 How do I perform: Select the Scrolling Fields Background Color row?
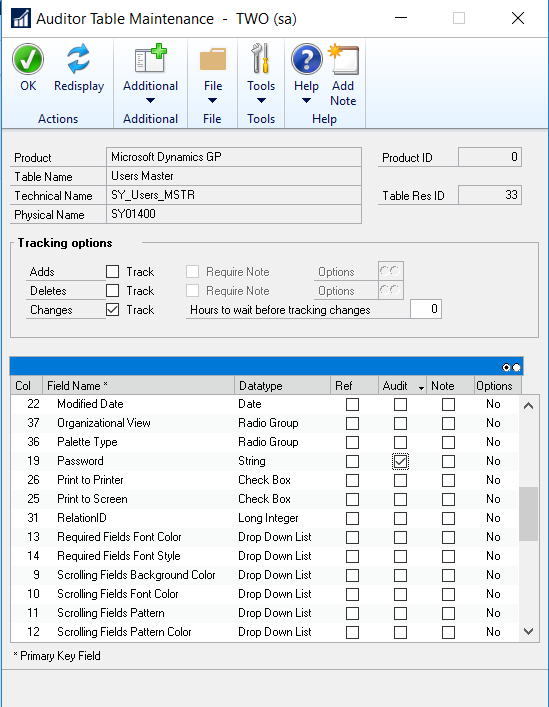pos(265,574)
